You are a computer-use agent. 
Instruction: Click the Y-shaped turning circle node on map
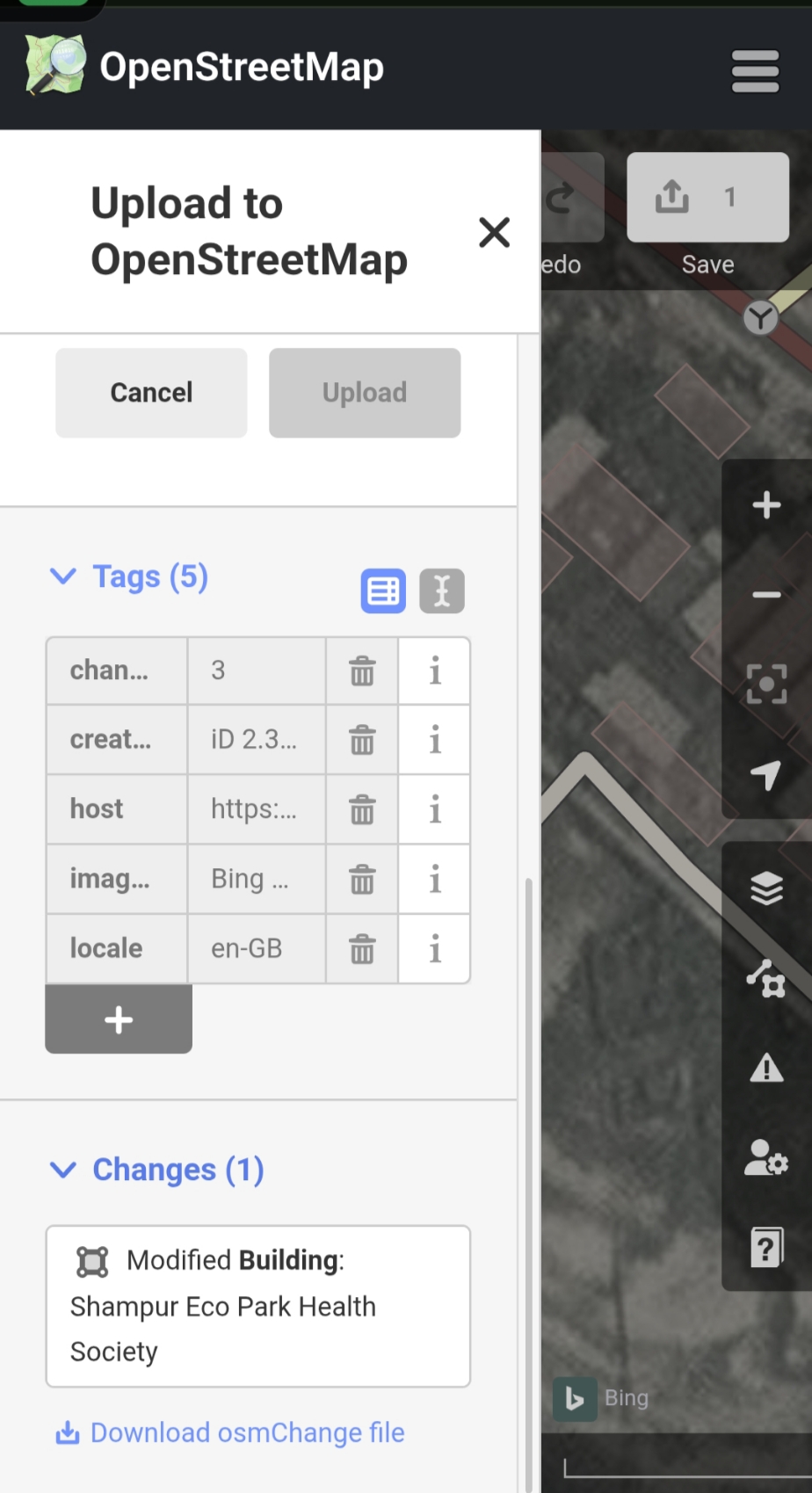tap(761, 317)
